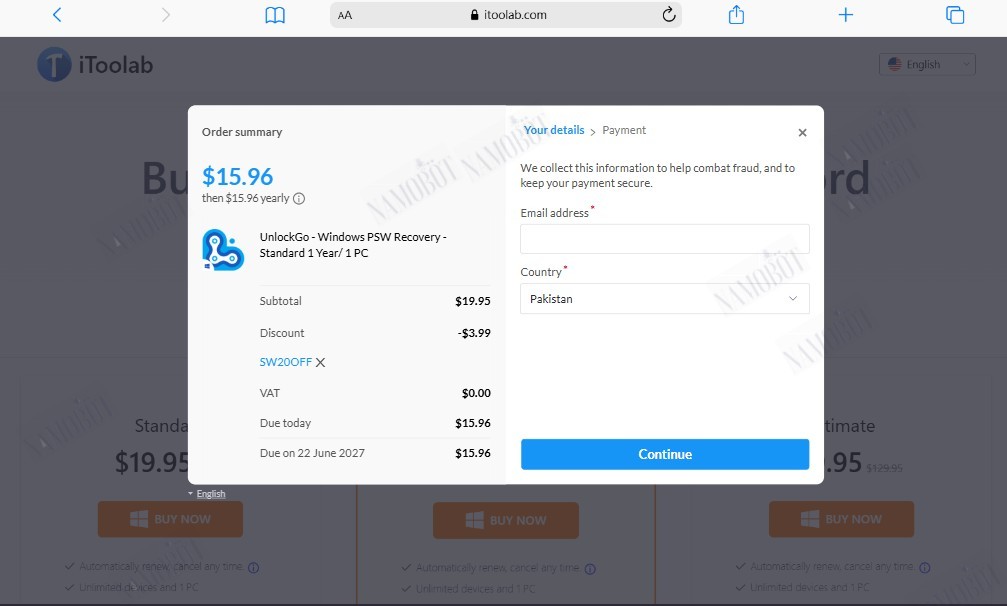Click the VAT $0.00 amount
This screenshot has height=606, width=1007.
coord(476,393)
